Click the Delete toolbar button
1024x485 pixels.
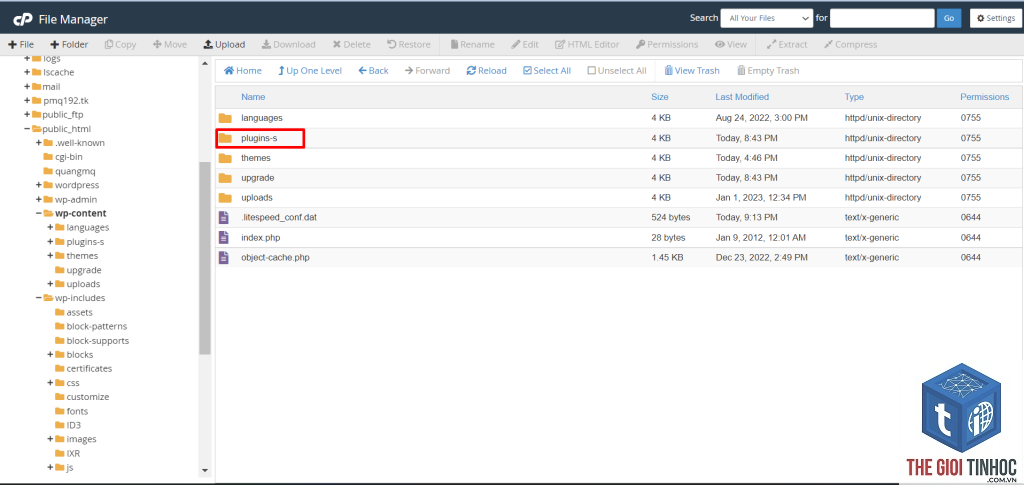[351, 44]
